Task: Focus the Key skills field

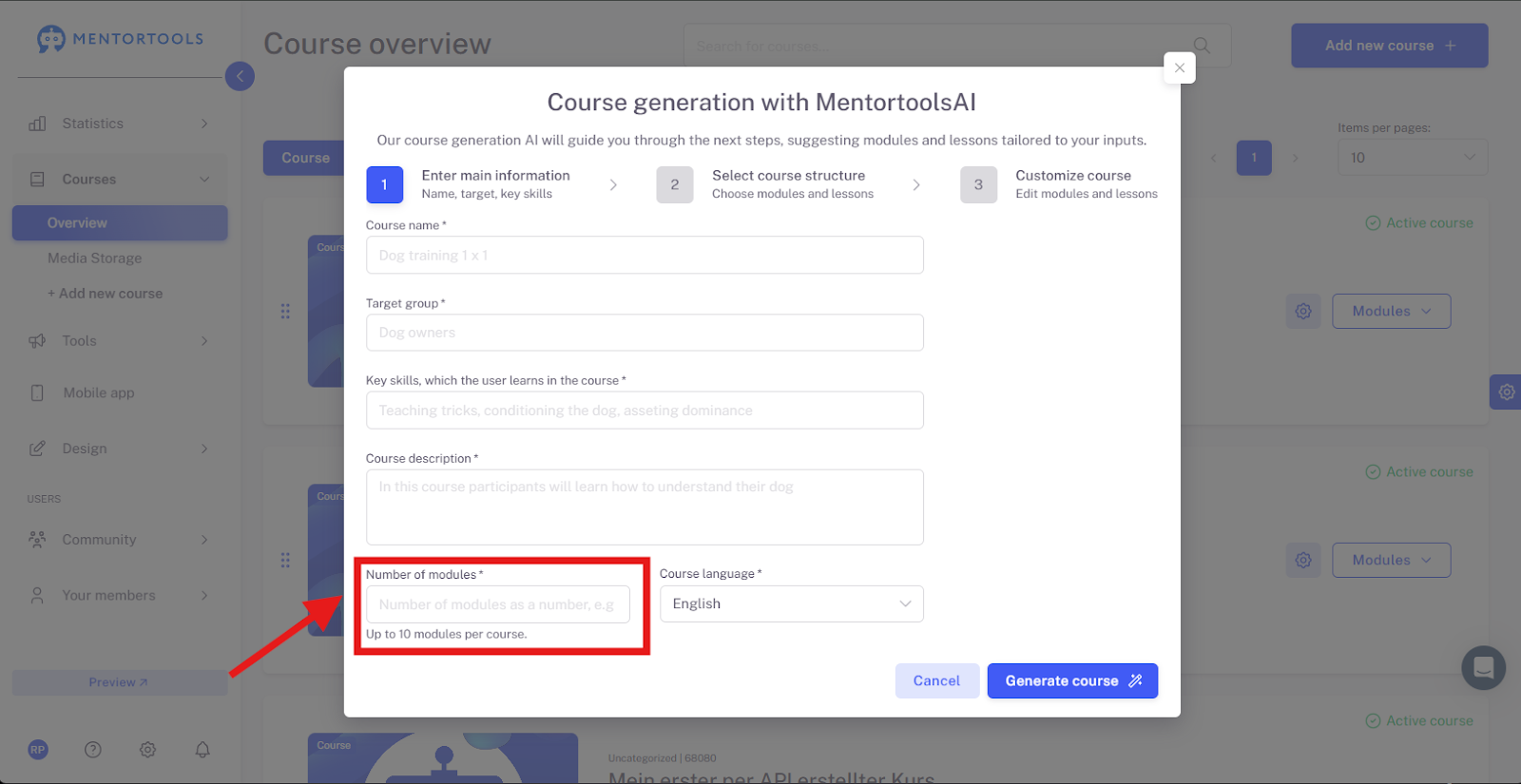Action: [x=645, y=411]
